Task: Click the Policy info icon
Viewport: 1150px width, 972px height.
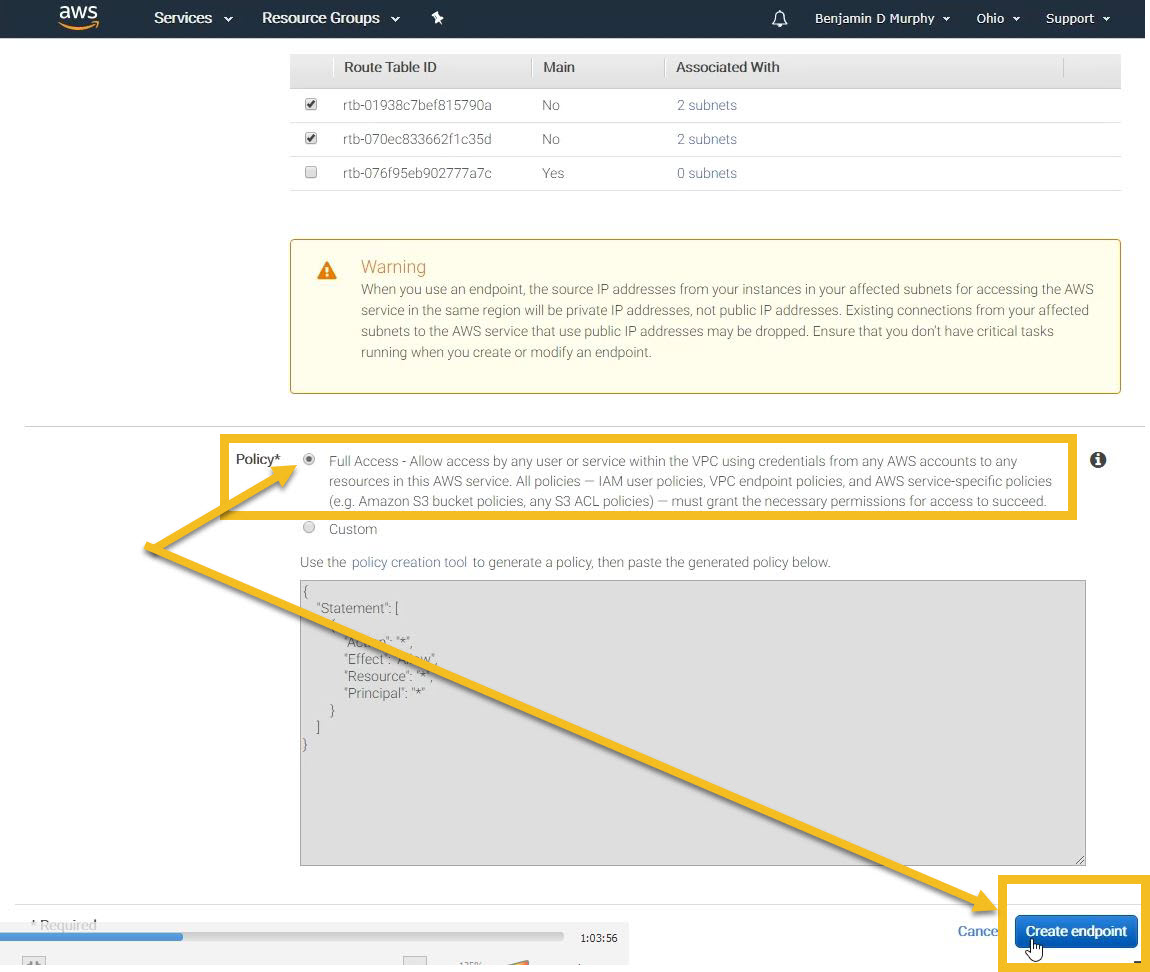Action: 1097,459
